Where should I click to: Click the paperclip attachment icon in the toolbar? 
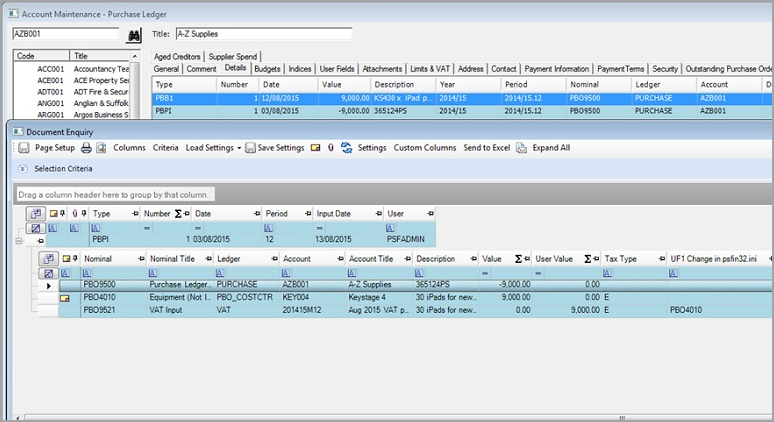[330, 148]
